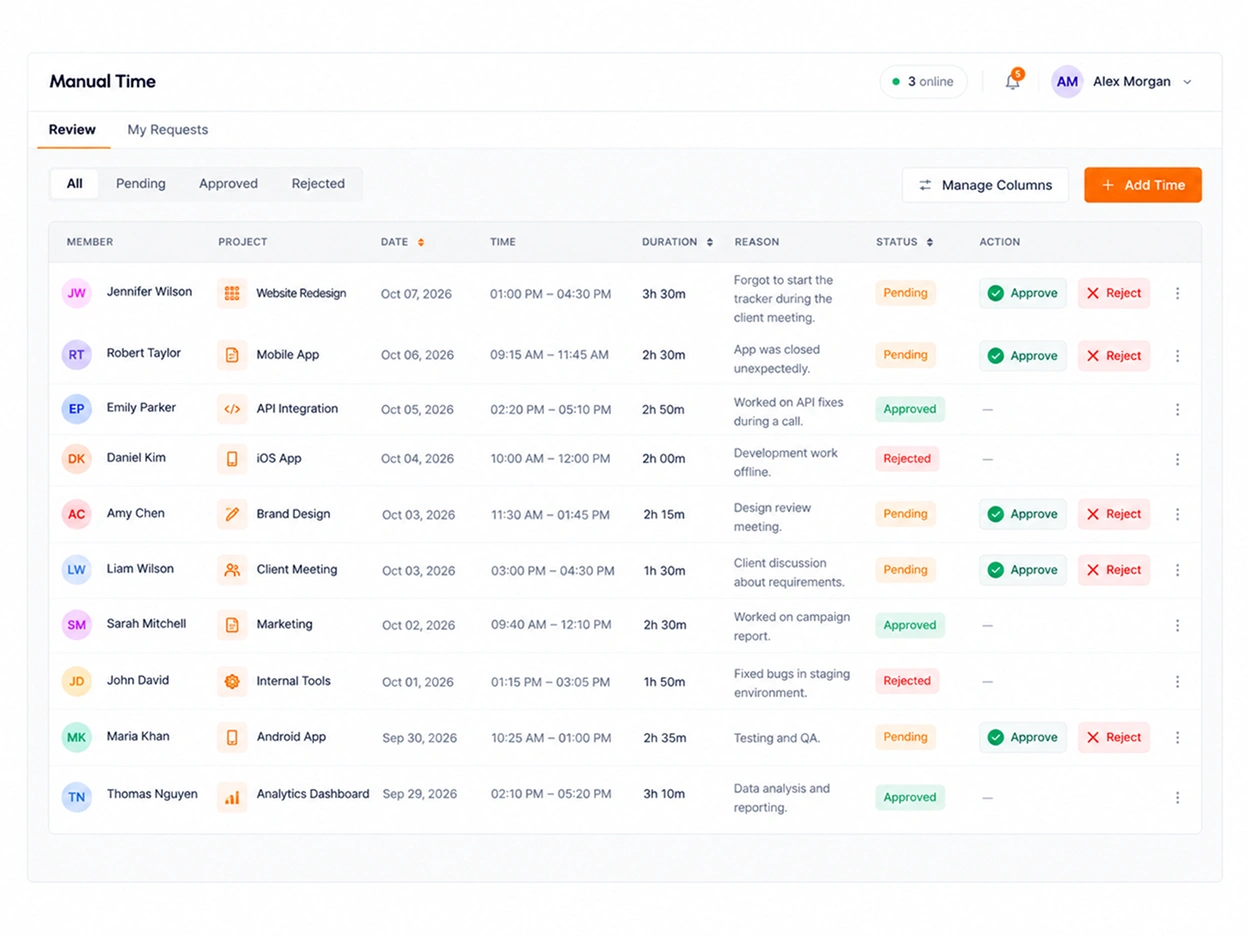Click Emily Parker's Approved status badge

coord(910,409)
